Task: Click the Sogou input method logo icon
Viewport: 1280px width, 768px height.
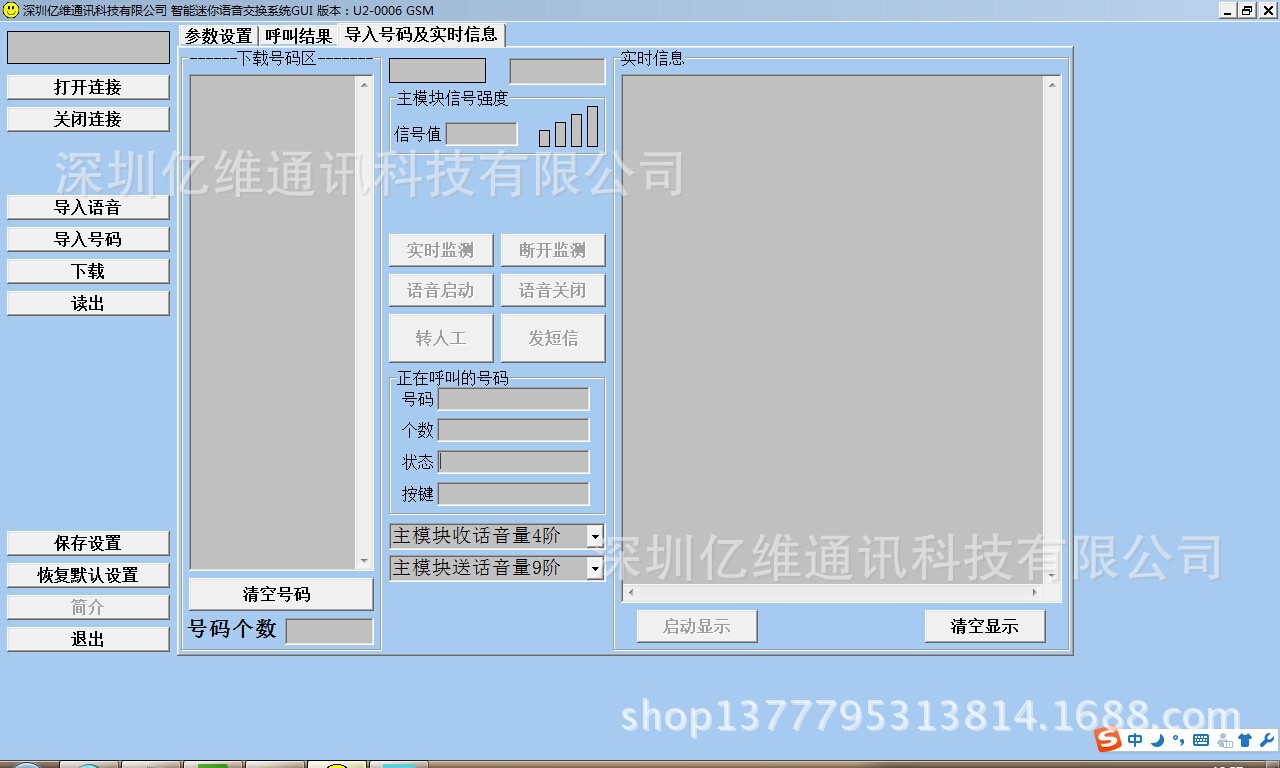Action: [x=1107, y=739]
